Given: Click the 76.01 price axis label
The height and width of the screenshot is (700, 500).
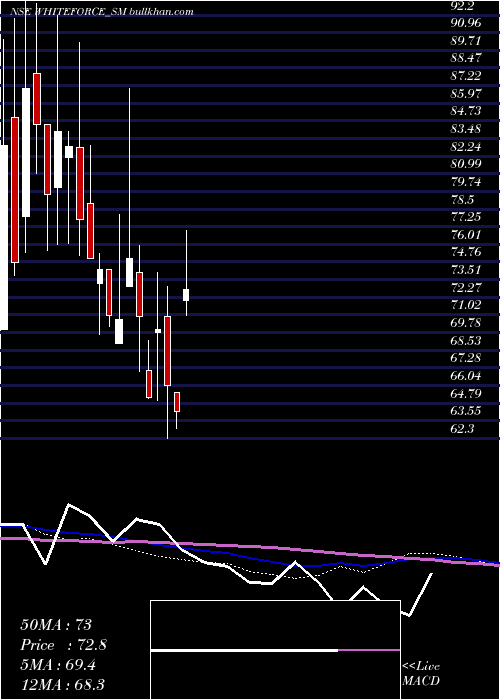Looking at the screenshot, I should pyautogui.click(x=466, y=235).
